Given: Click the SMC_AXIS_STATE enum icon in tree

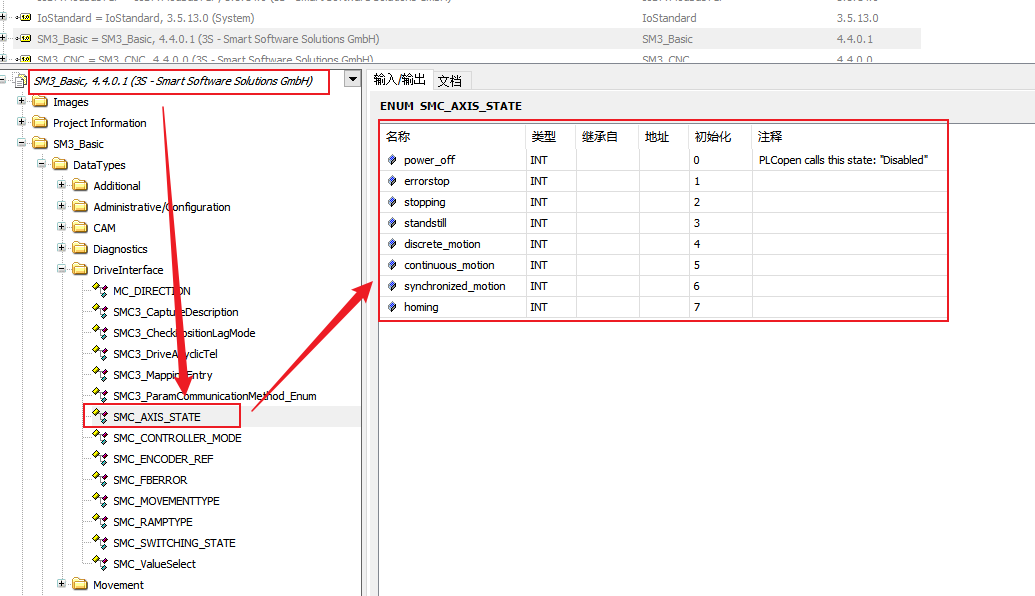Looking at the screenshot, I should (x=99, y=415).
